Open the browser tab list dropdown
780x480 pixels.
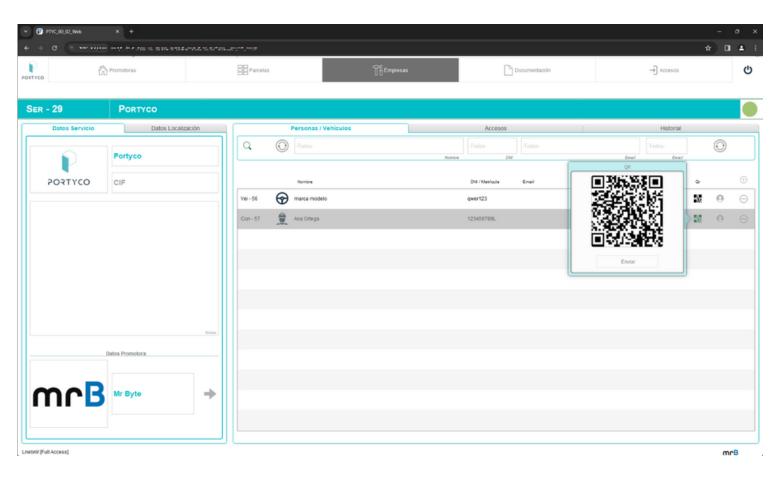26,31
